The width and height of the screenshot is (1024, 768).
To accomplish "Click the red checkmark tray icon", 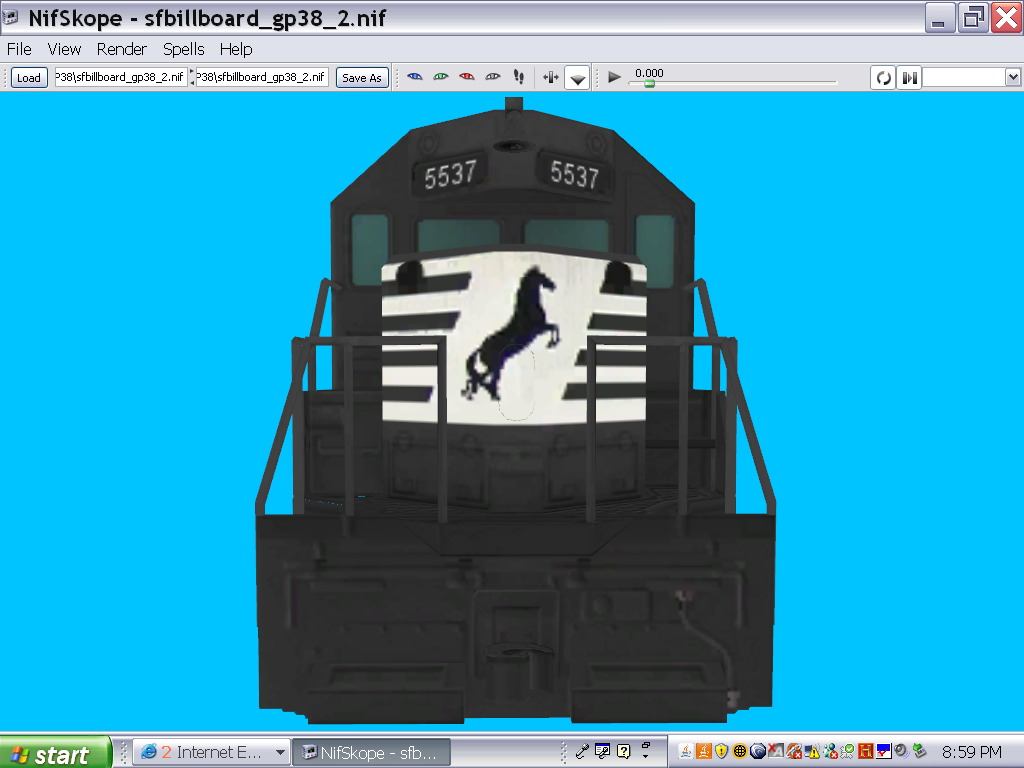I will pos(884,751).
